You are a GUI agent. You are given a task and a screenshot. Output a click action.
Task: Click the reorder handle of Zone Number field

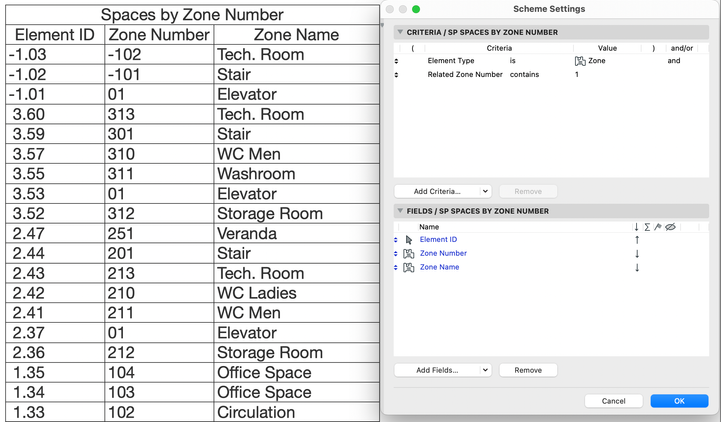coord(396,253)
